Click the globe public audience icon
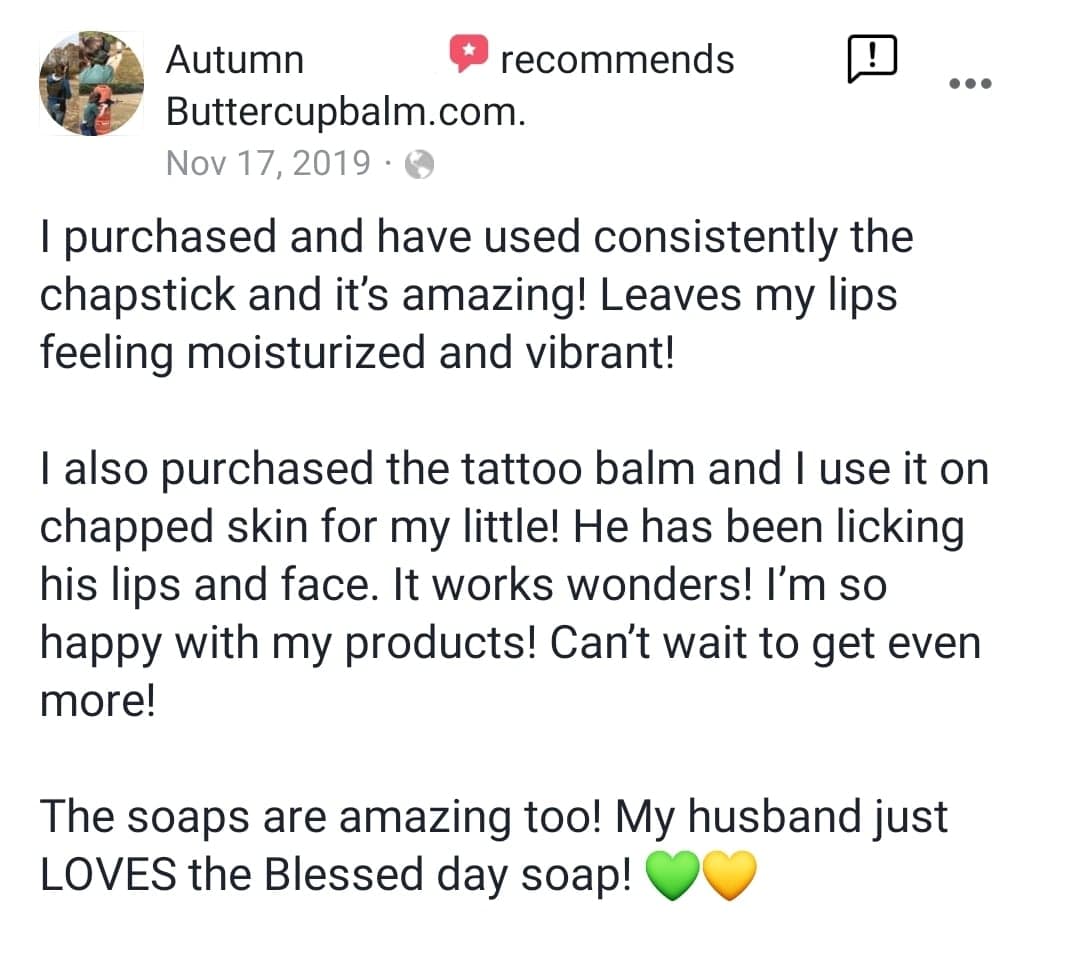This screenshot has width=1078, height=956. point(419,165)
